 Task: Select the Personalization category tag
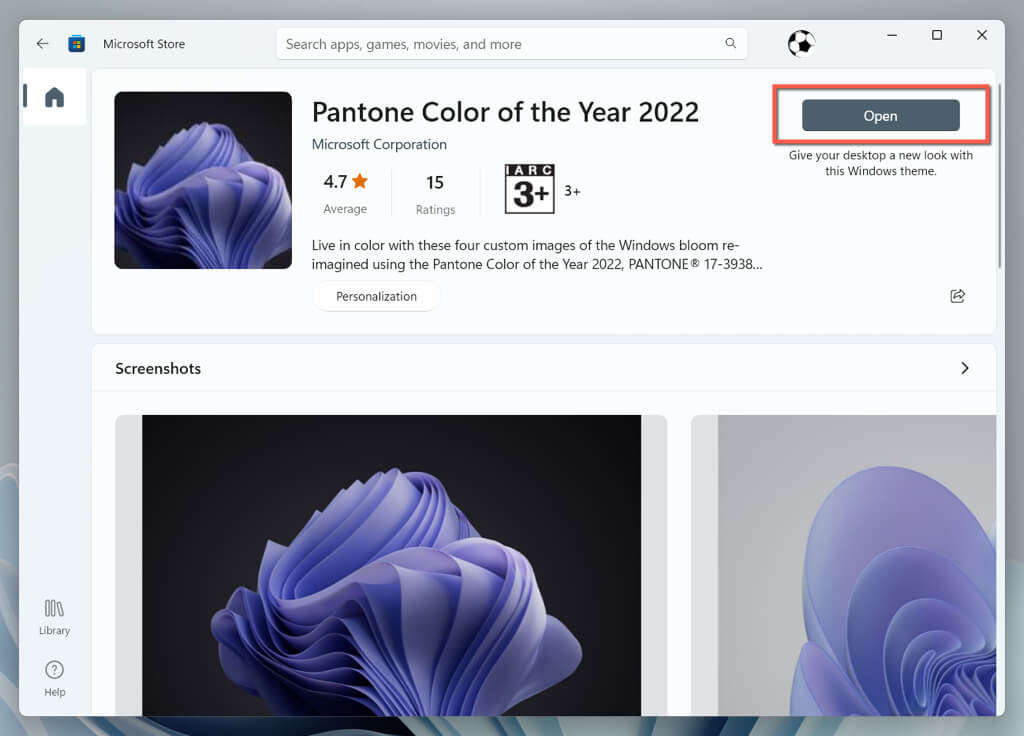pos(376,296)
